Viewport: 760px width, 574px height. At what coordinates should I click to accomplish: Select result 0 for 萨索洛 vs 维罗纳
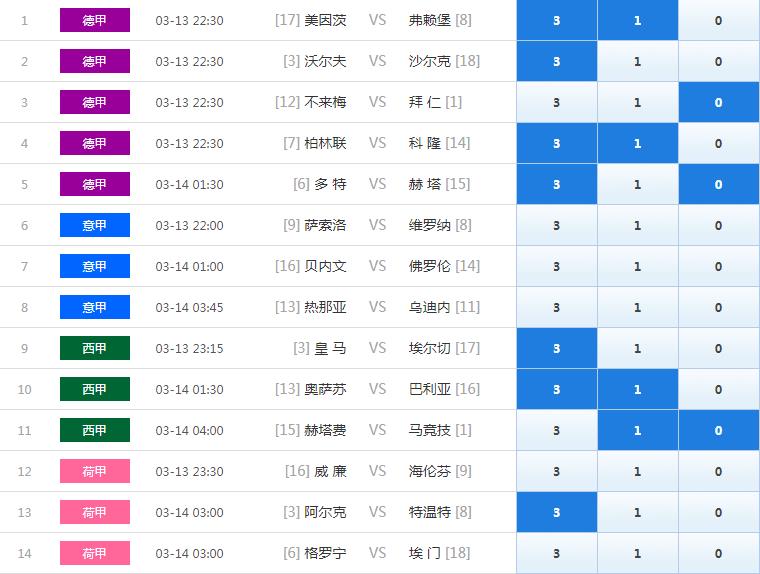[x=718, y=225]
